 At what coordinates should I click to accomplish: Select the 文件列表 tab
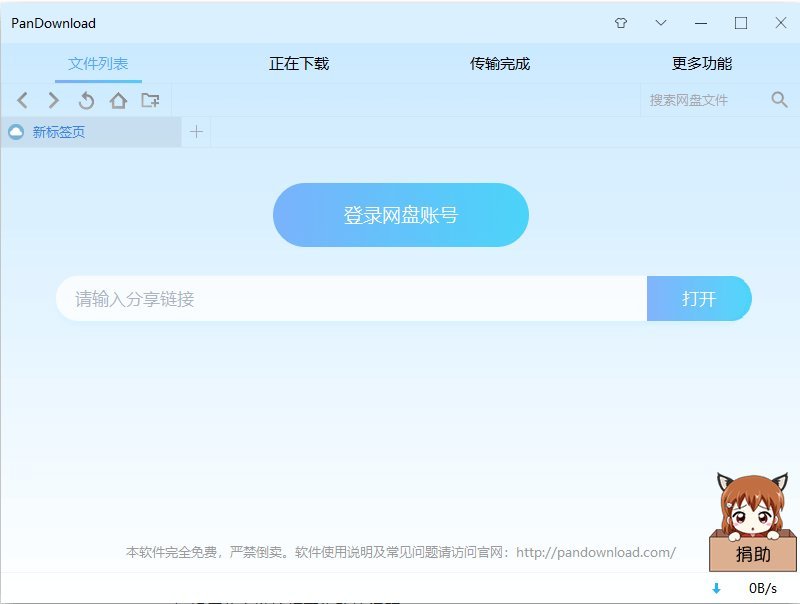click(98, 64)
